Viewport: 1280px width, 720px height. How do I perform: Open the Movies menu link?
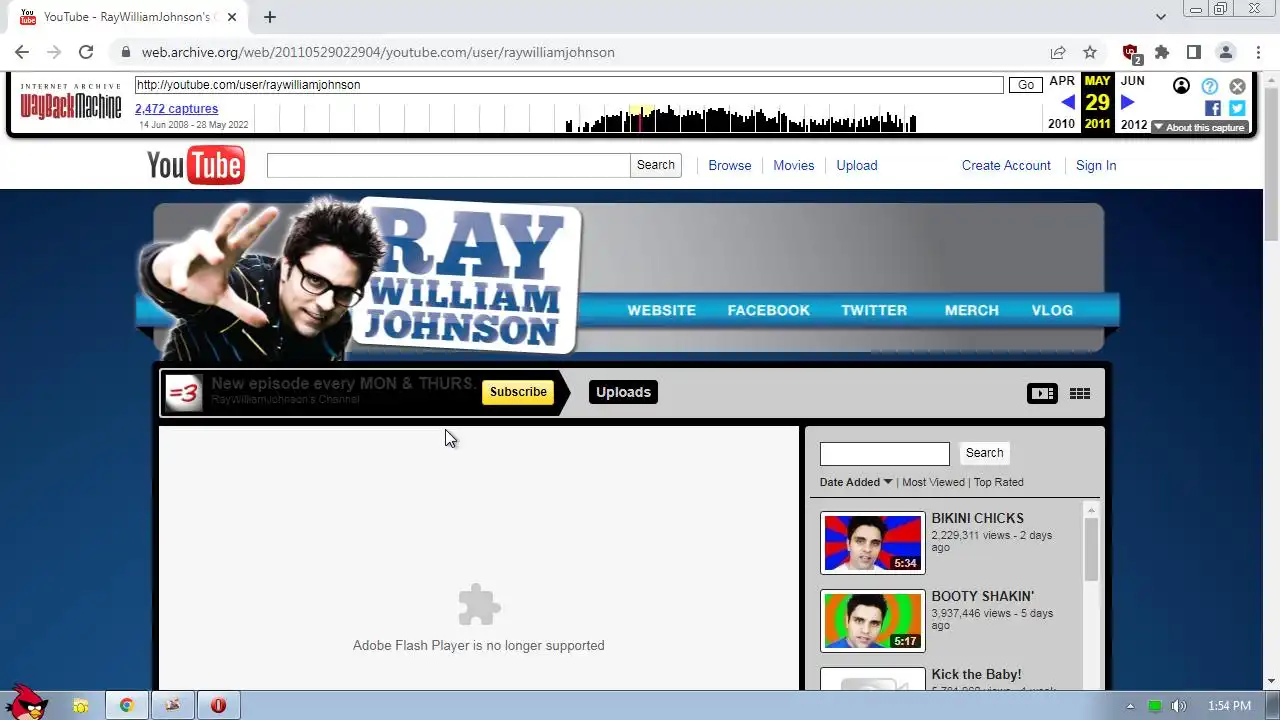(794, 166)
